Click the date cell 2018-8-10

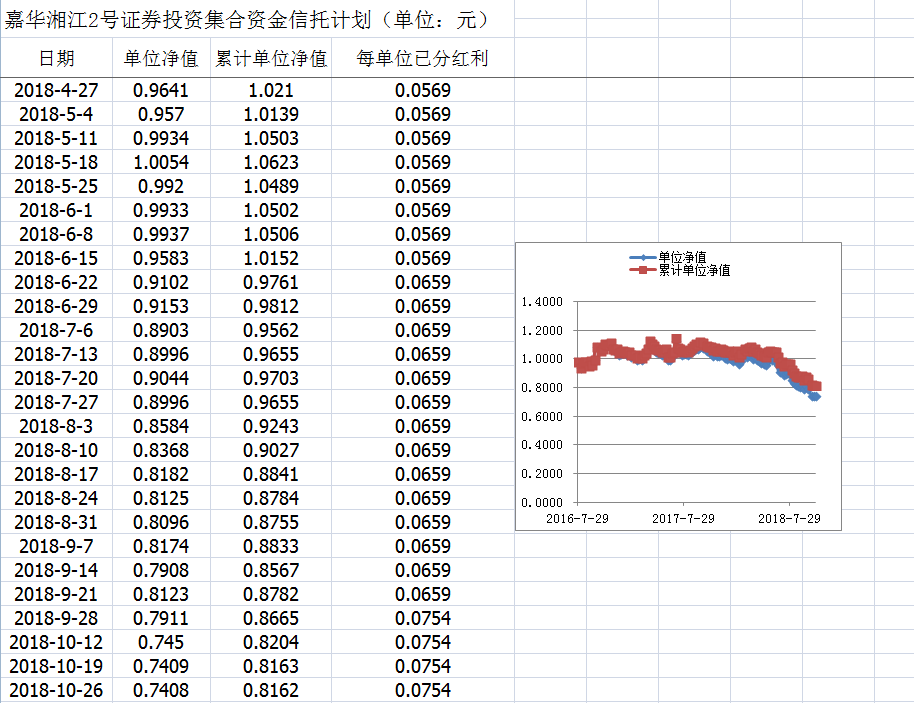(57, 449)
